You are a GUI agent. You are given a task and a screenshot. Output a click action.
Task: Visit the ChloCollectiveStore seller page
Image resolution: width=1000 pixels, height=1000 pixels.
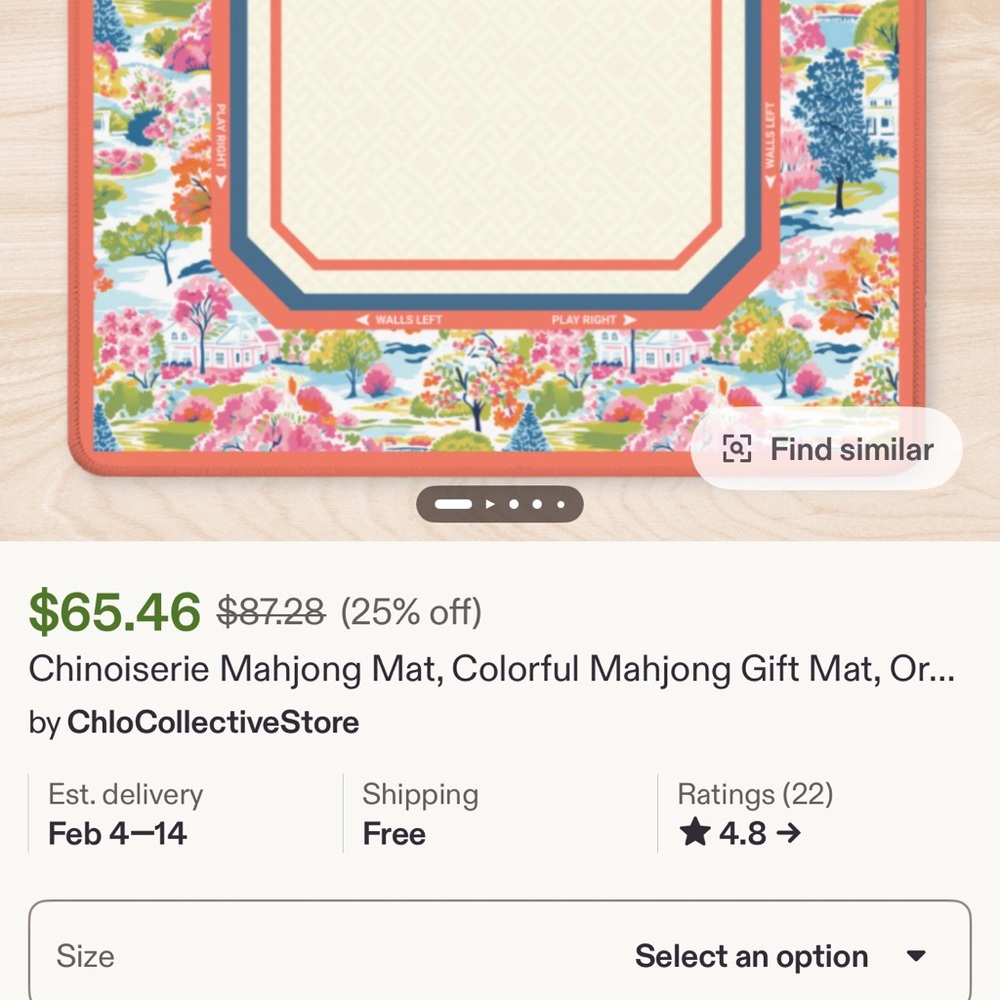pos(212,722)
